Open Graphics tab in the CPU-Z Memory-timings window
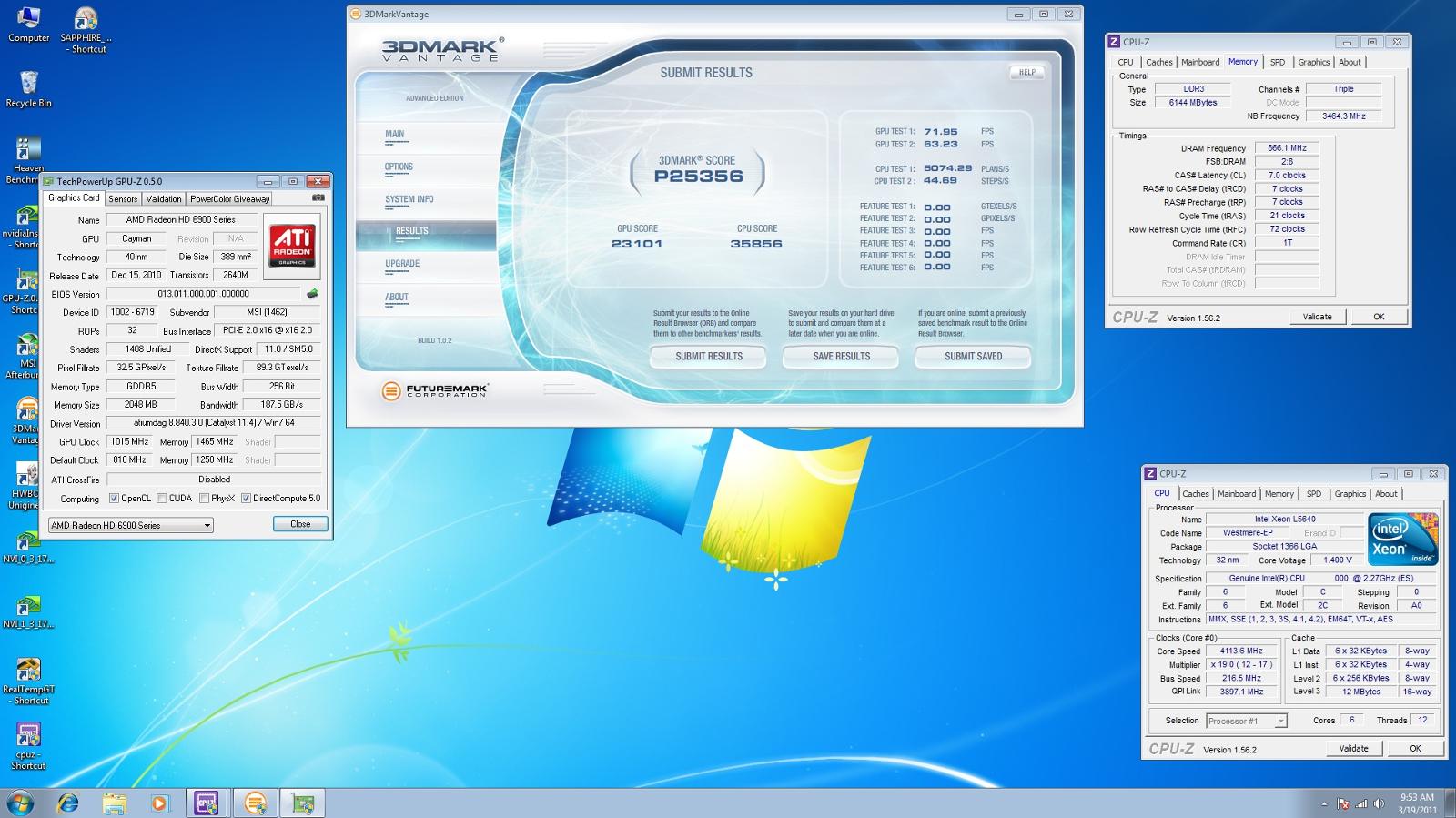The height and width of the screenshot is (818, 1456). (1313, 63)
